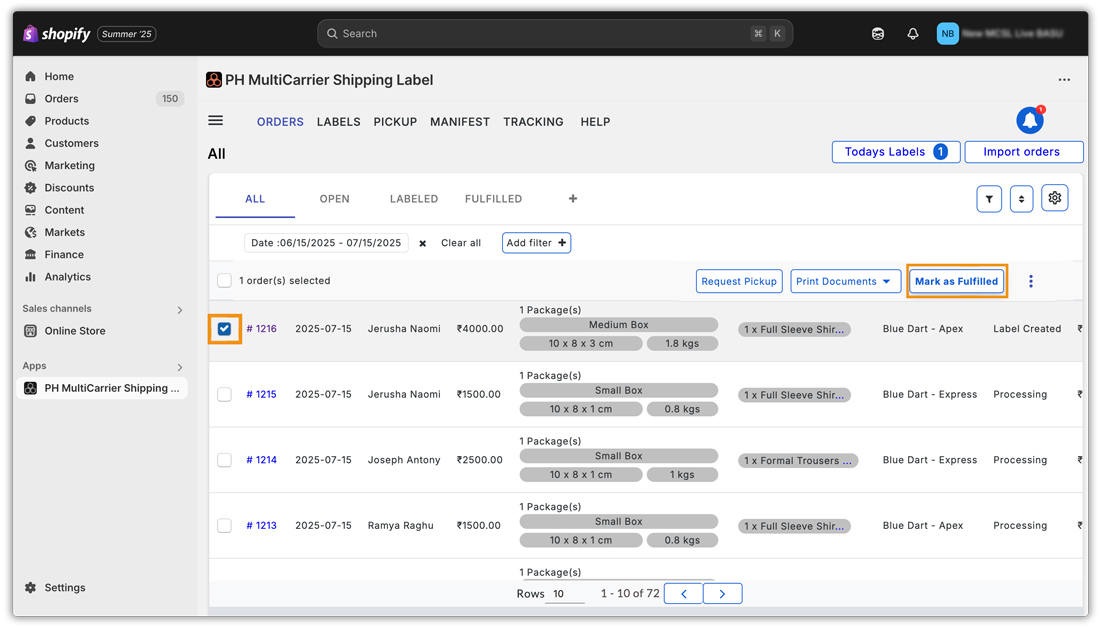Click the blue app notification bell
Viewport: 1100px width, 628px height.
point(1030,121)
